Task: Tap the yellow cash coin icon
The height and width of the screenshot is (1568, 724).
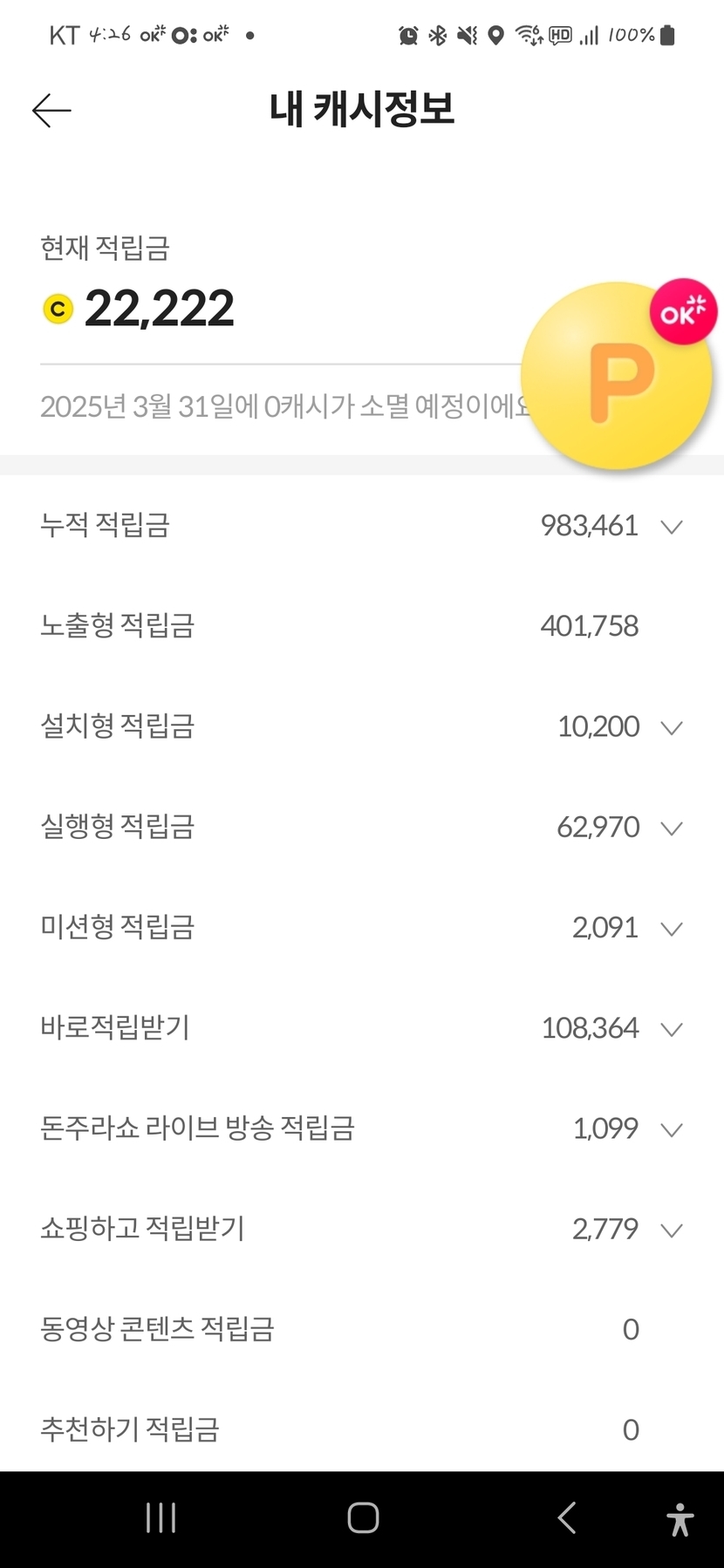Action: click(x=58, y=310)
